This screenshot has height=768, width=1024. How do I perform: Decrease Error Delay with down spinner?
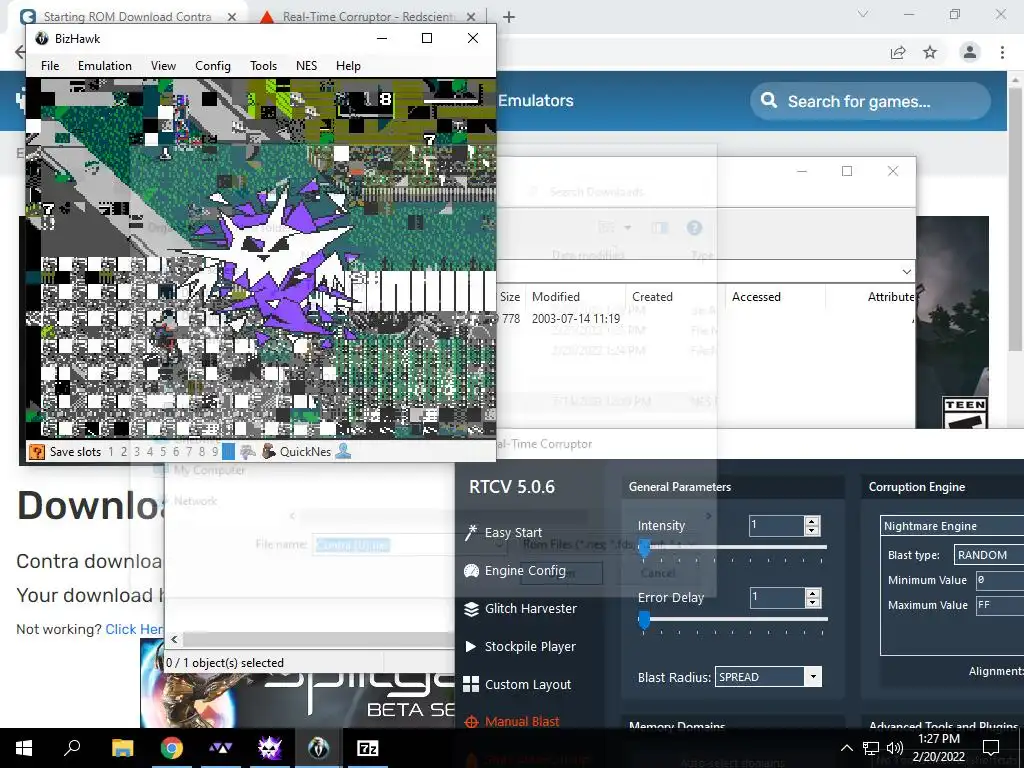(x=812, y=602)
